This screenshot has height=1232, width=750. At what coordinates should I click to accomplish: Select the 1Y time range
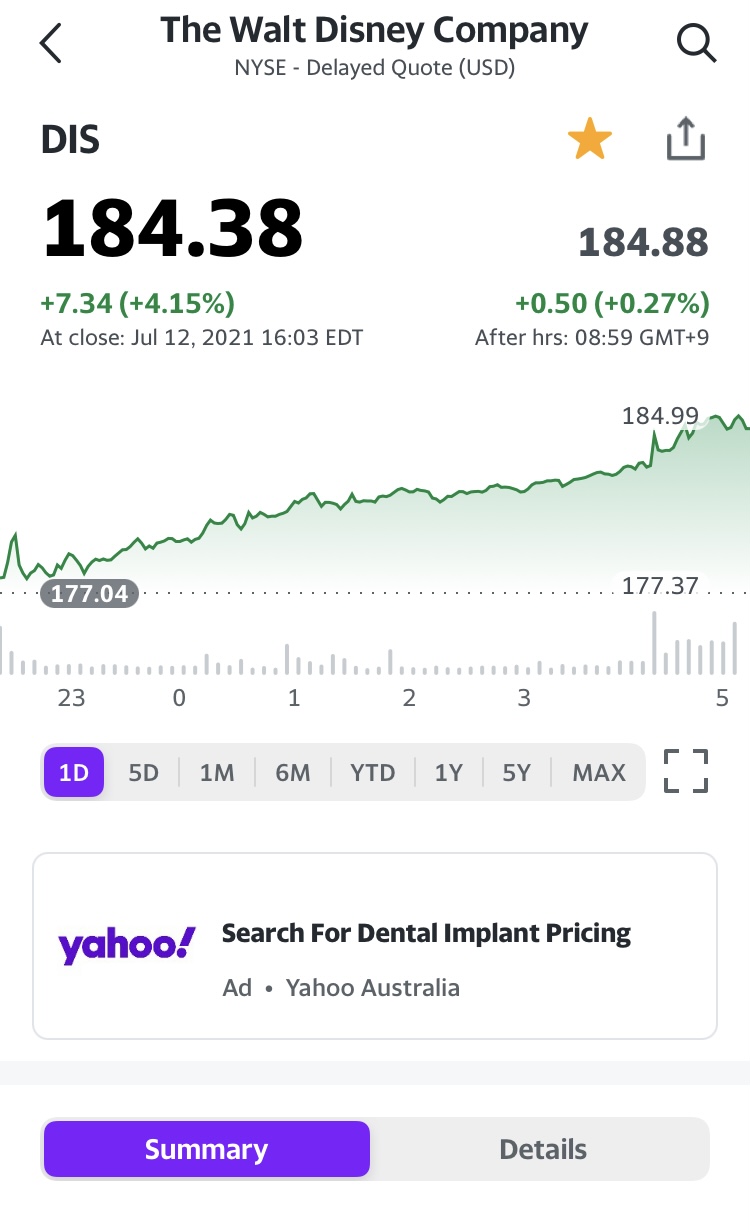[x=449, y=772]
